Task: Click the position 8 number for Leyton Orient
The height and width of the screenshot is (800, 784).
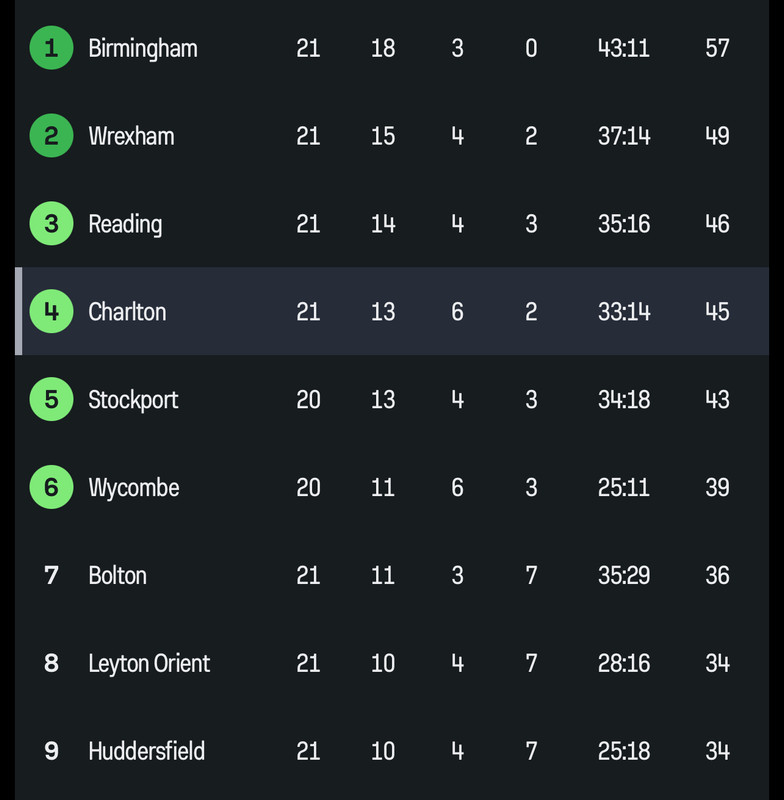Action: tap(51, 663)
